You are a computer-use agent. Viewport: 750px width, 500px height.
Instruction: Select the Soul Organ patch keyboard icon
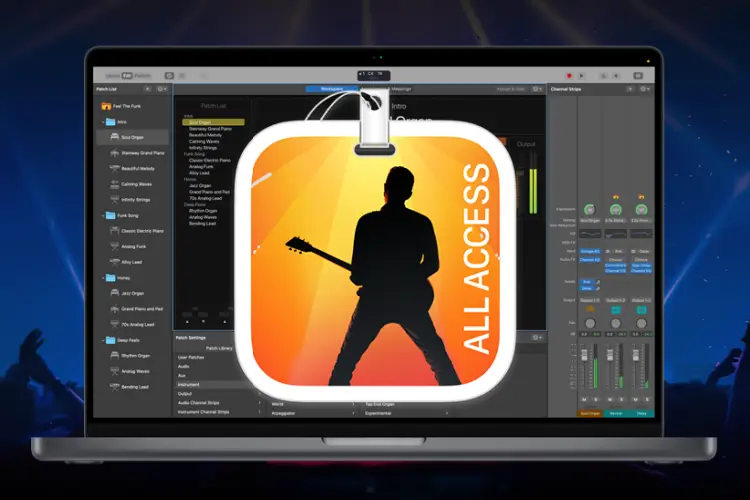(x=114, y=137)
